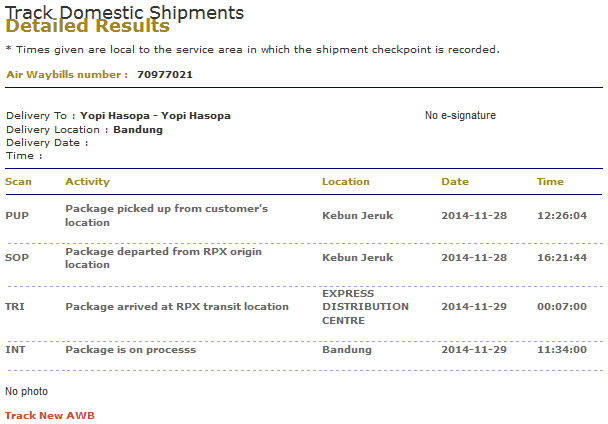The height and width of the screenshot is (424, 608).
Task: Click the Detailed Results heading
Action: point(87,27)
